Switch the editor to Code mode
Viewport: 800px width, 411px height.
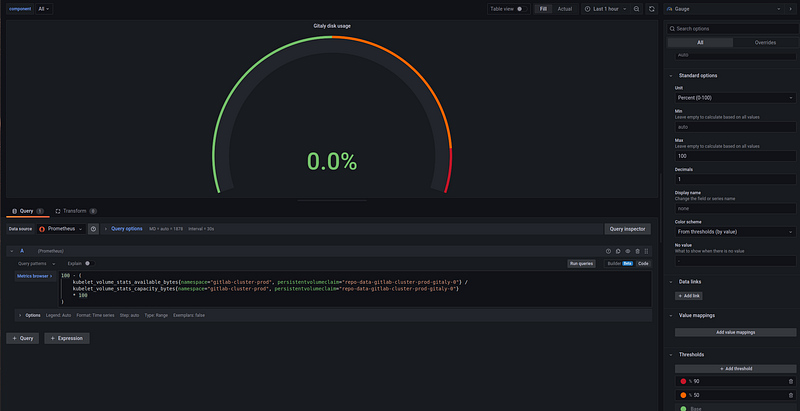coord(643,264)
